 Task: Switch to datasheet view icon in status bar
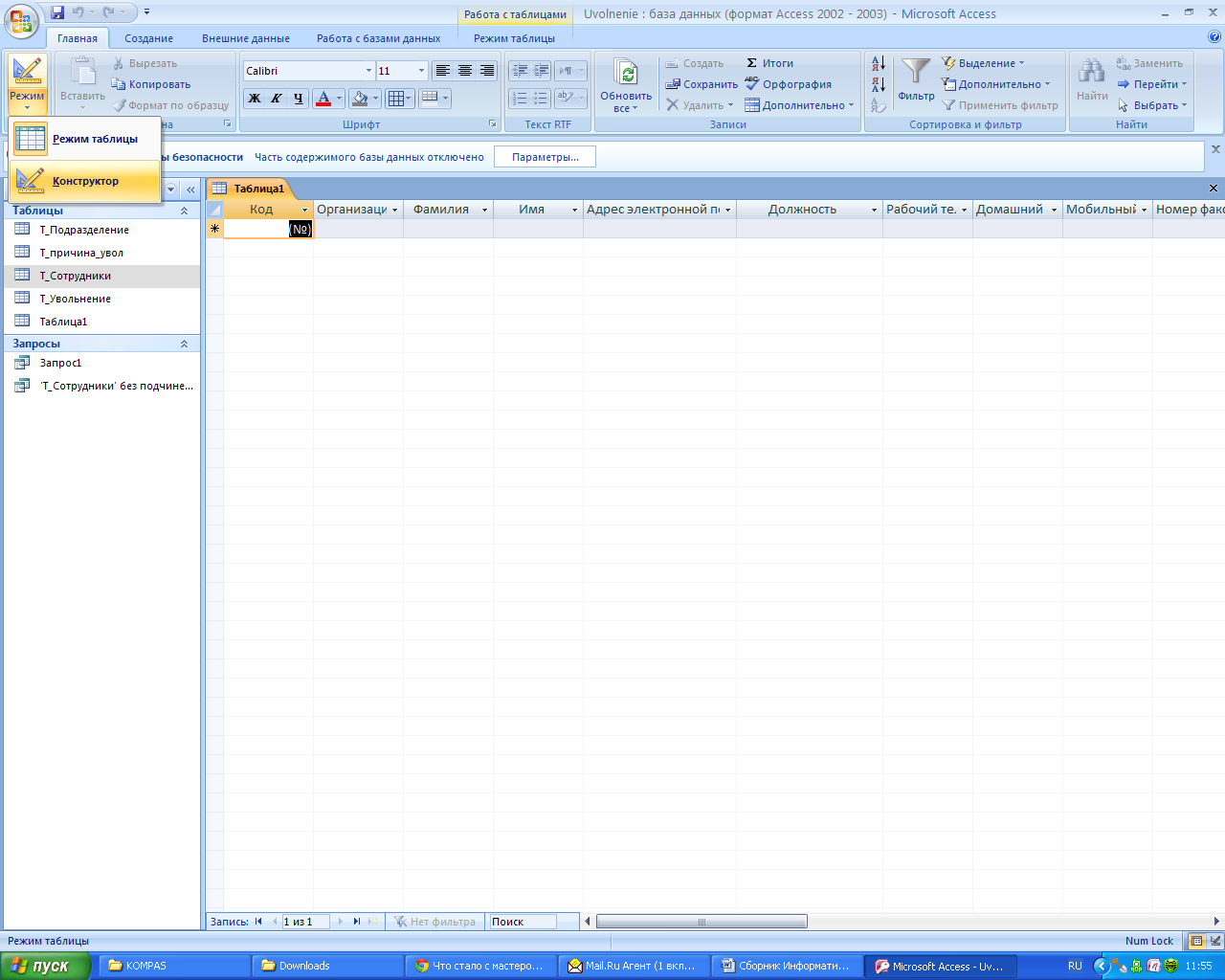click(x=1196, y=941)
